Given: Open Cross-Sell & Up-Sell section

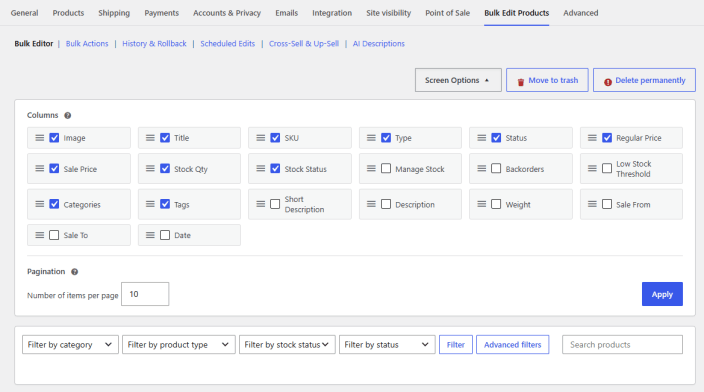Looking at the screenshot, I should tap(304, 44).
